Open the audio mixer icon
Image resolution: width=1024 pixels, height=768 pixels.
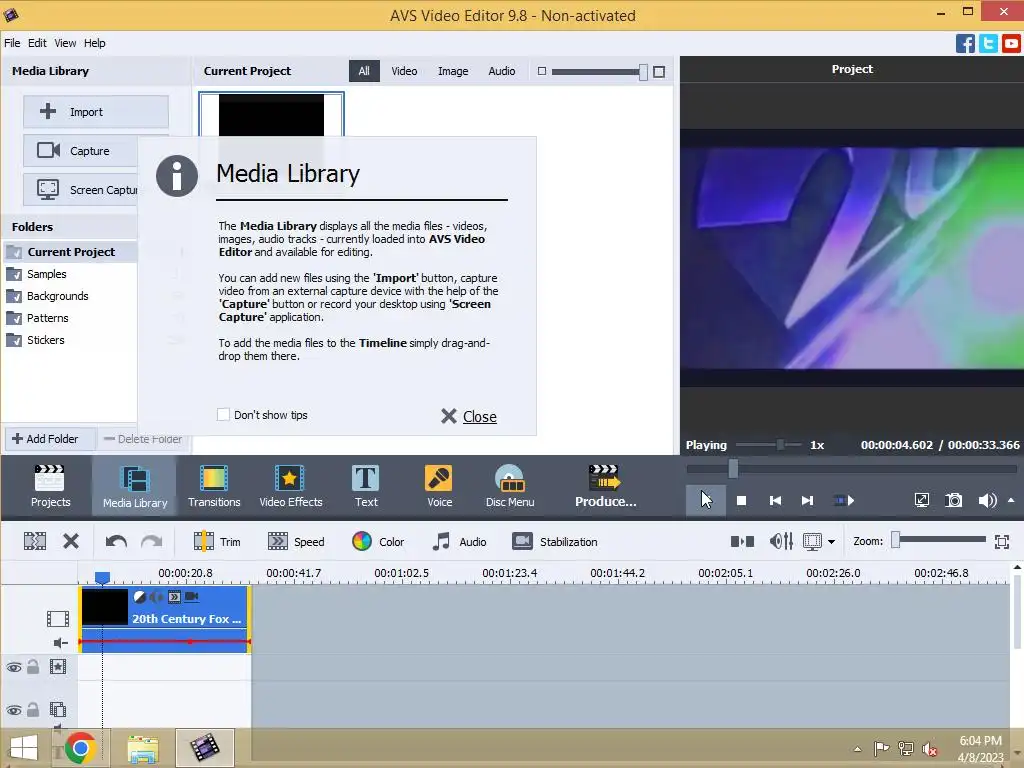[x=781, y=541]
